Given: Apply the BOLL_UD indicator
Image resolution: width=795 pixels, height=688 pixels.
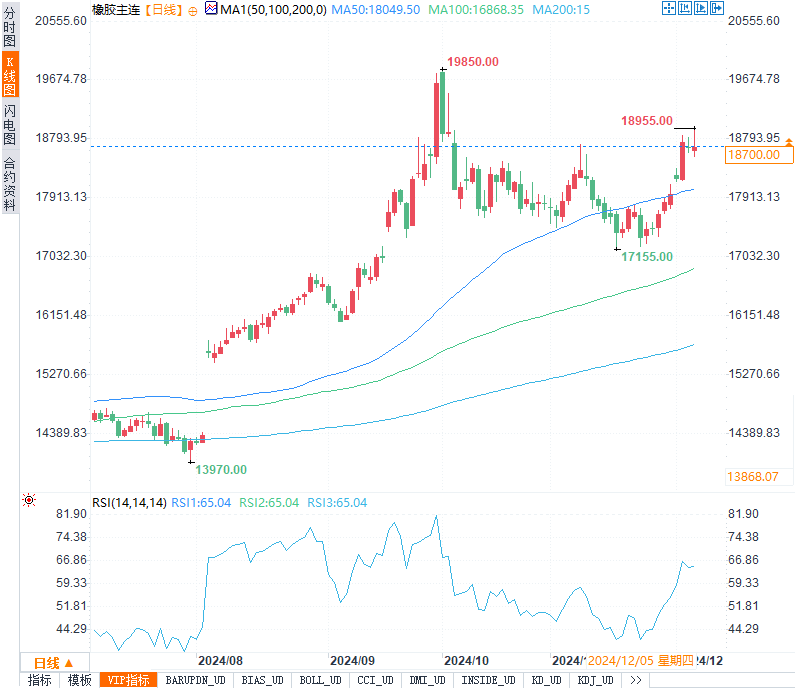Looking at the screenshot, I should [319, 680].
